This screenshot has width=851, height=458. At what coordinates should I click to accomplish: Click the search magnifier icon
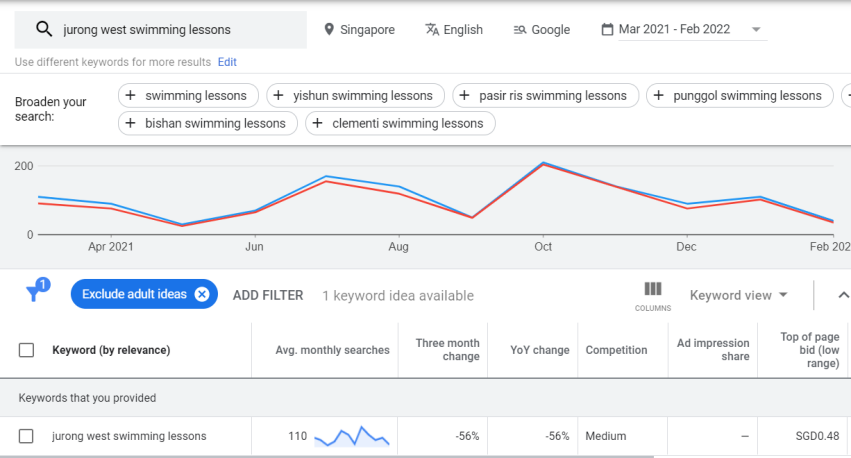44,29
